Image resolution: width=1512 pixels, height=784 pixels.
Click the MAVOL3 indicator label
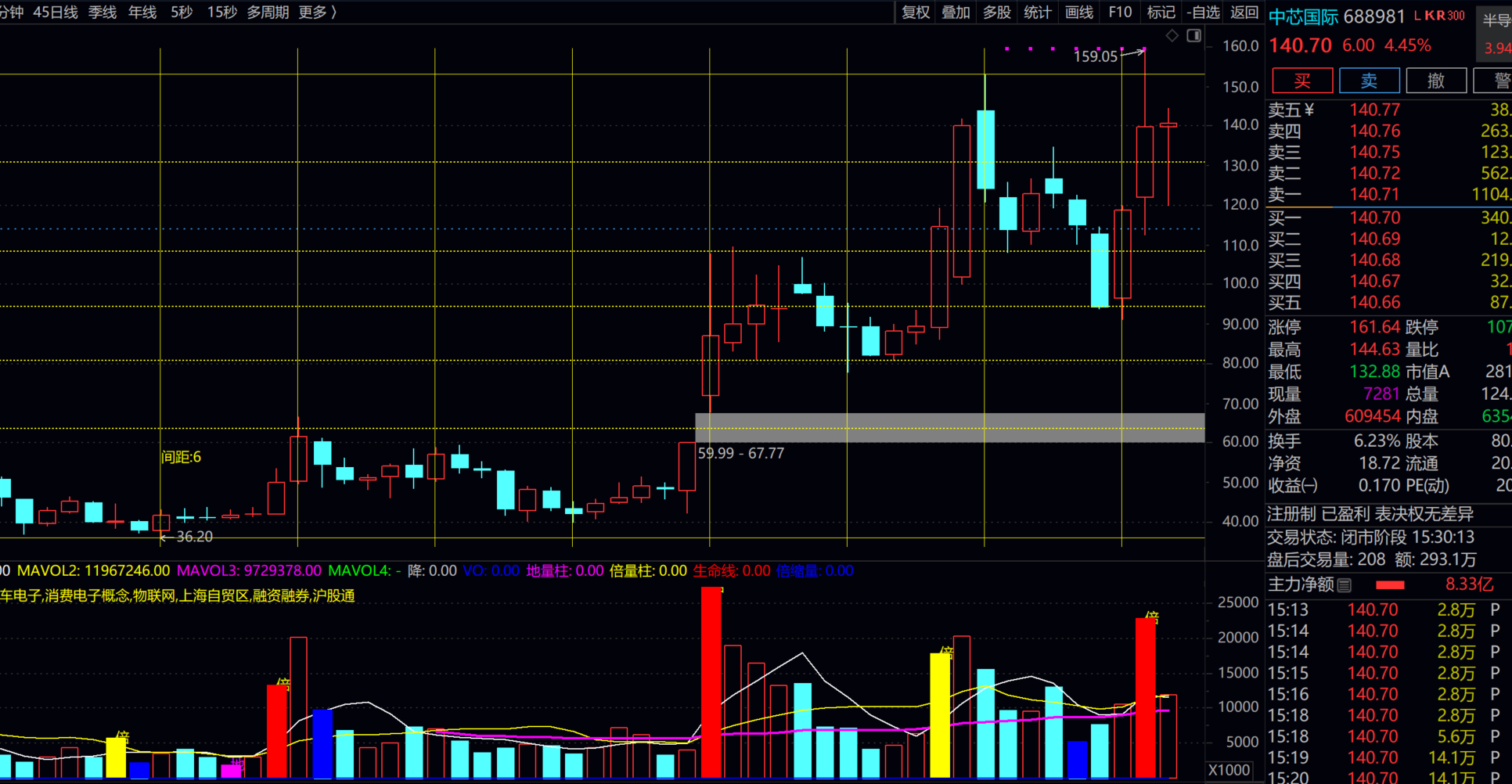pyautogui.click(x=249, y=570)
